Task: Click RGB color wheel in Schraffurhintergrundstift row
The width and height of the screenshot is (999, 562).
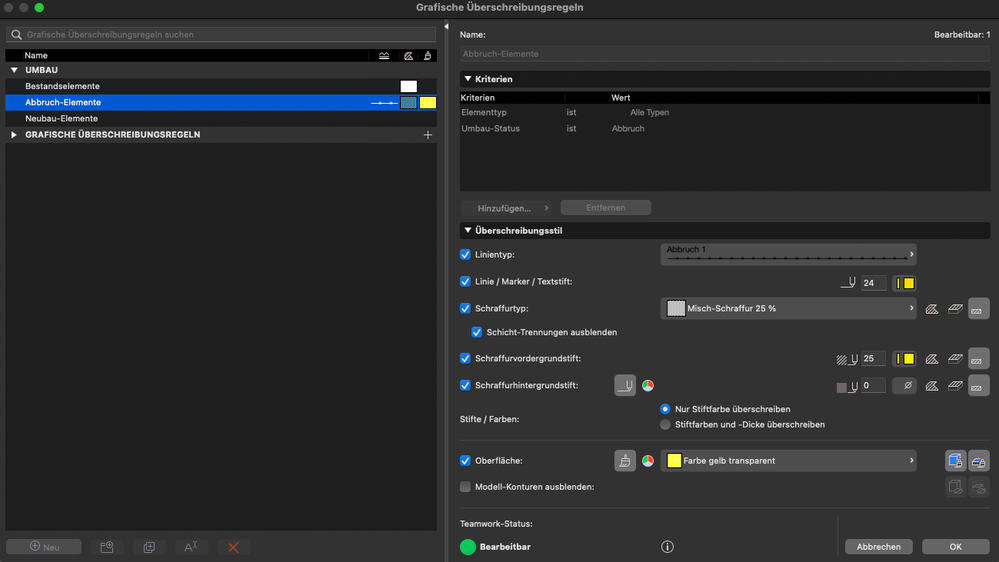Action: pyautogui.click(x=648, y=385)
